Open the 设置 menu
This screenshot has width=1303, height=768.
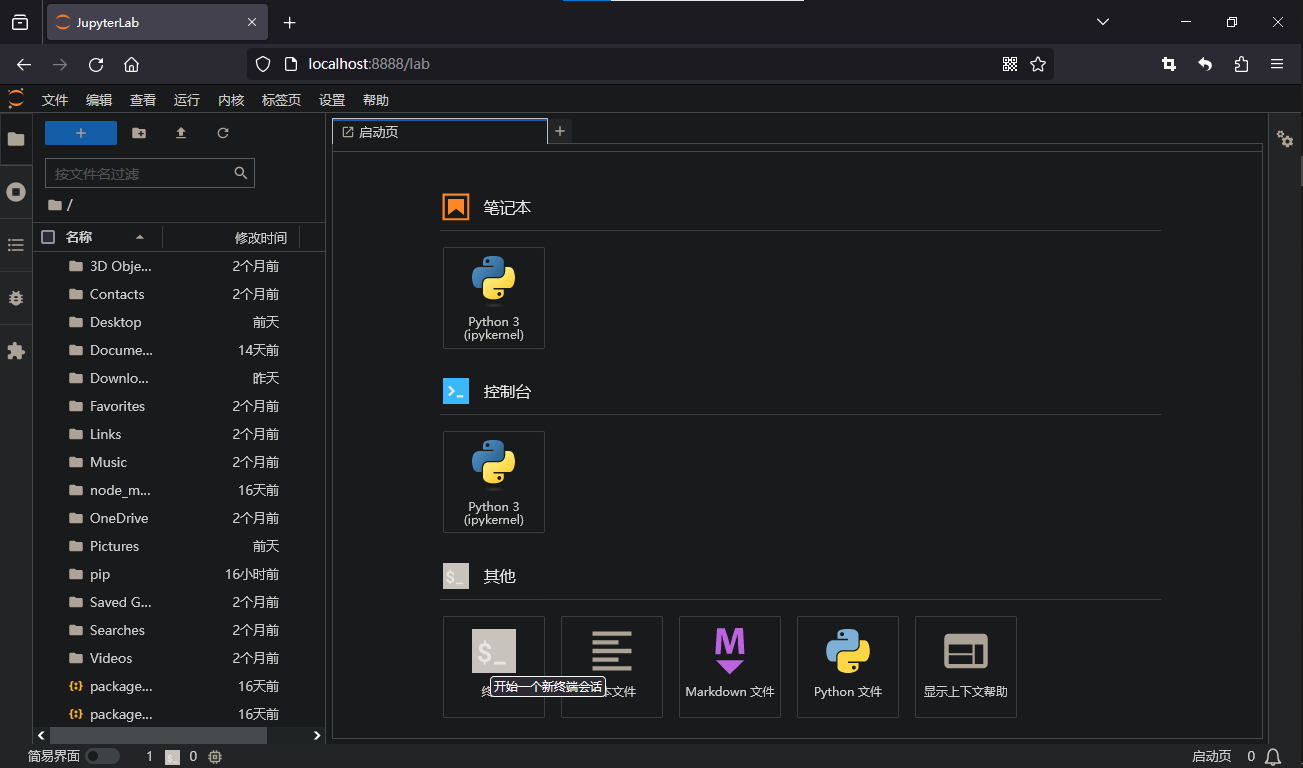(x=332, y=100)
